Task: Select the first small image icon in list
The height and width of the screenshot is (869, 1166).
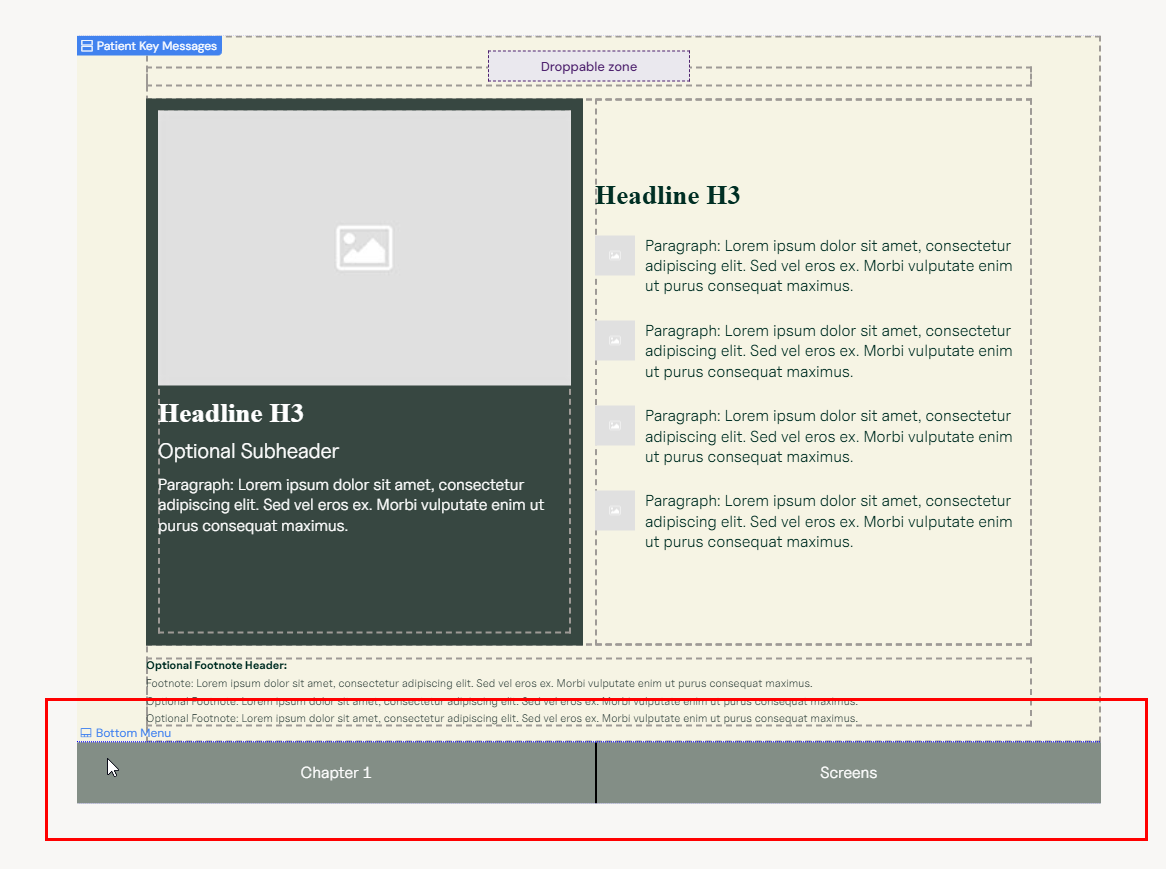Action: [x=615, y=256]
